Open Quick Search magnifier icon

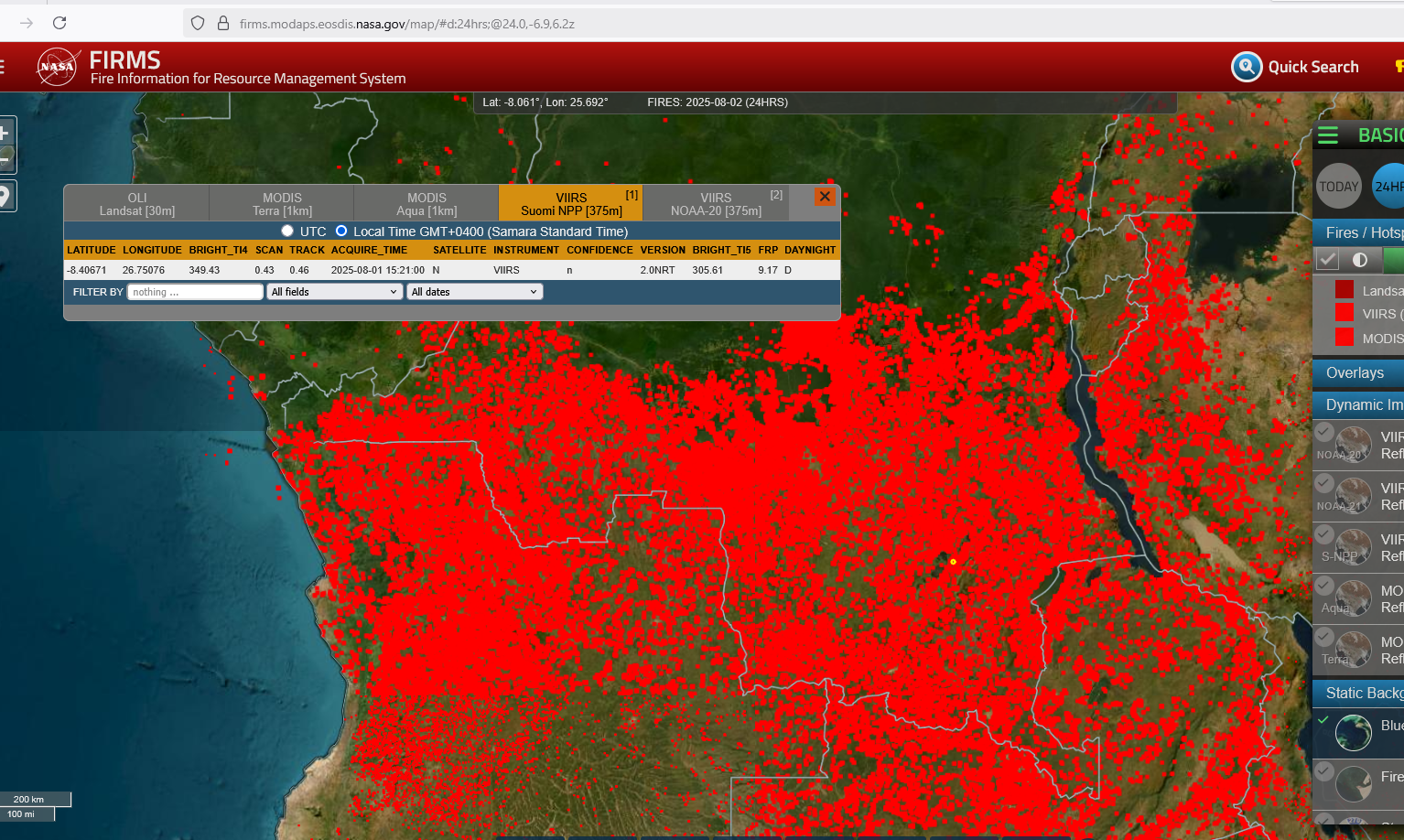(x=1247, y=67)
